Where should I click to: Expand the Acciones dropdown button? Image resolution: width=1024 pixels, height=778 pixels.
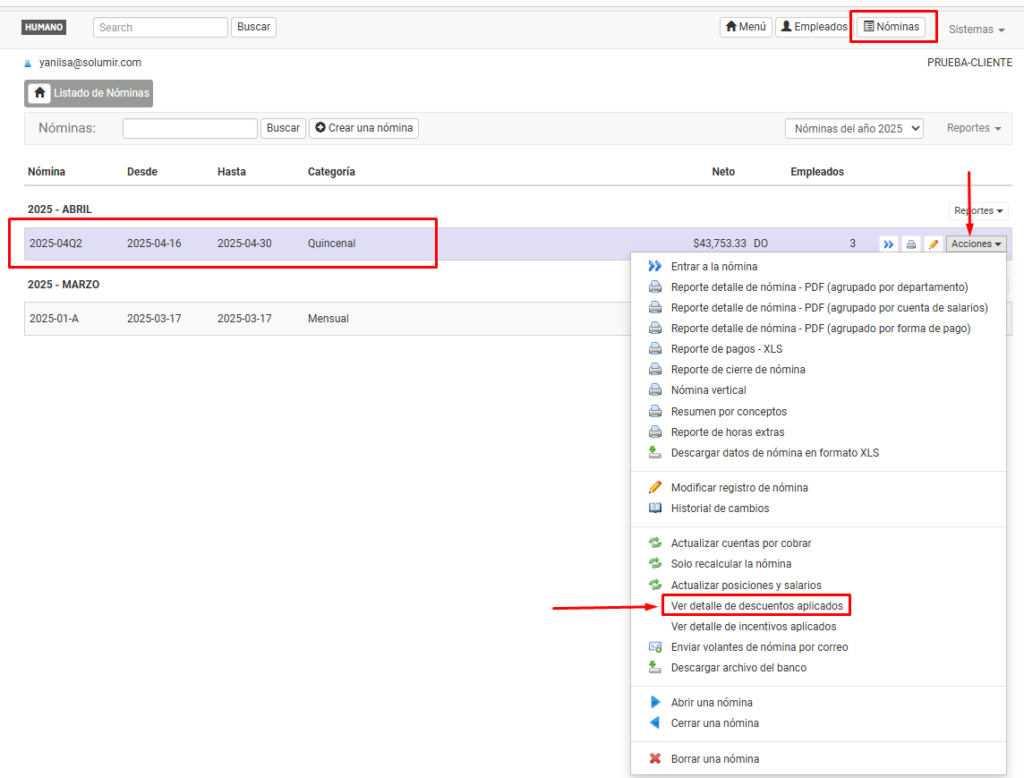click(976, 244)
